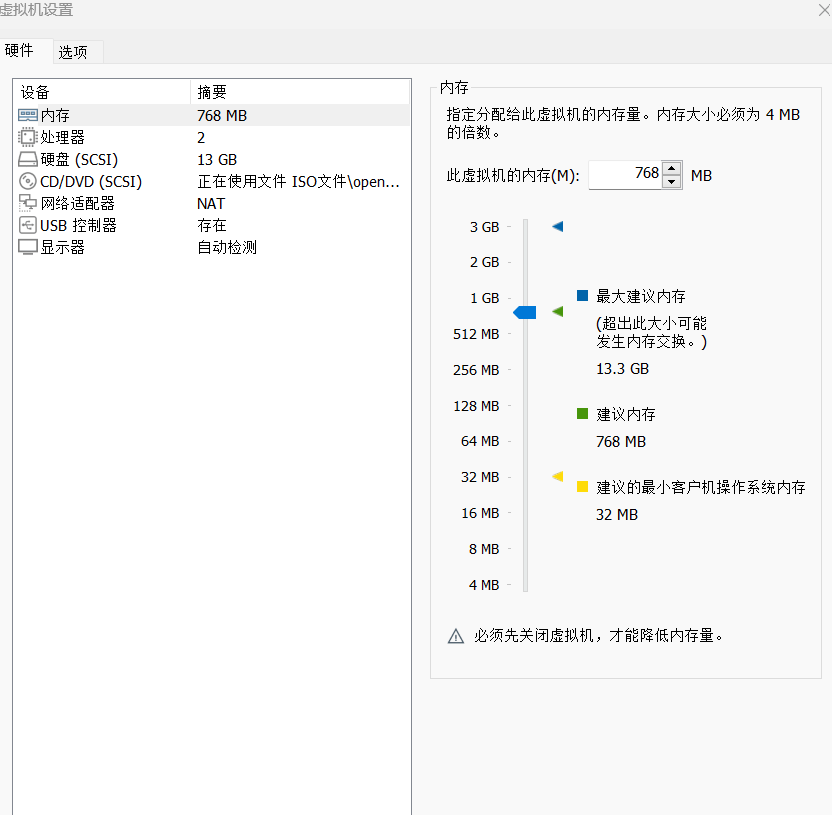
Task: Open the 硬件 (Hardware) tab
Action: point(20,50)
